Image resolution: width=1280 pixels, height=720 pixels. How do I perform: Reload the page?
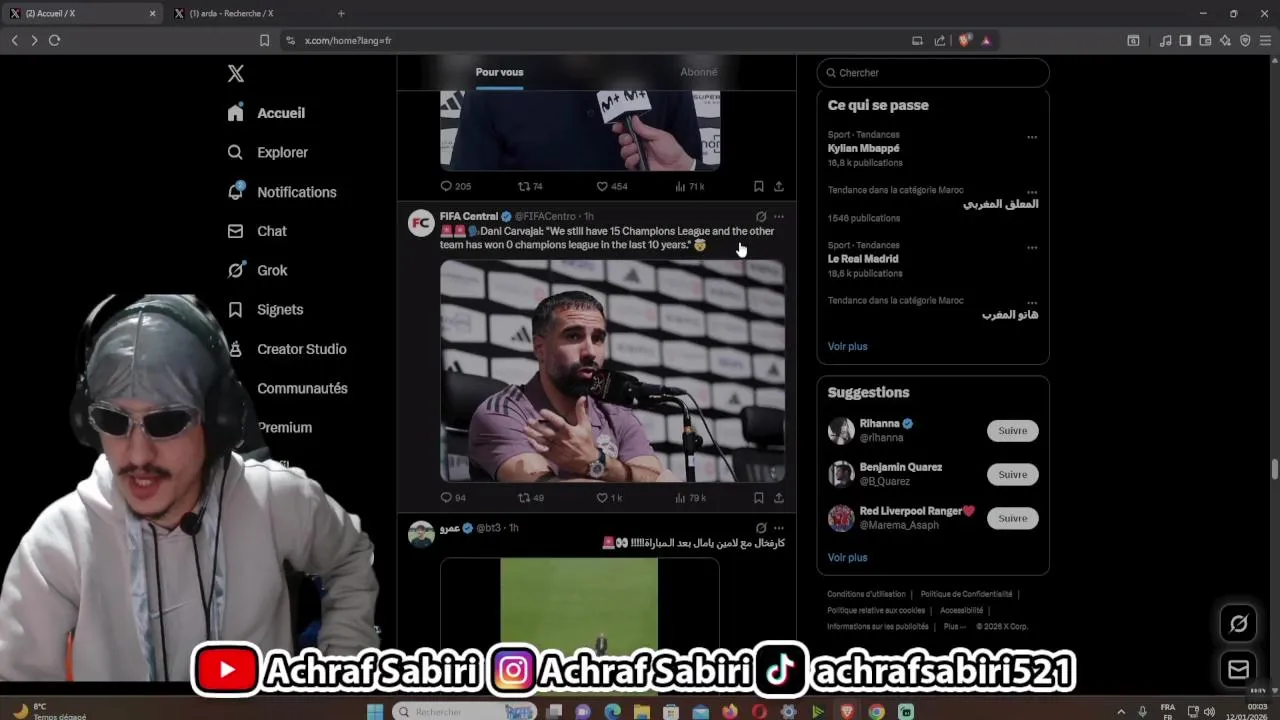tap(54, 40)
